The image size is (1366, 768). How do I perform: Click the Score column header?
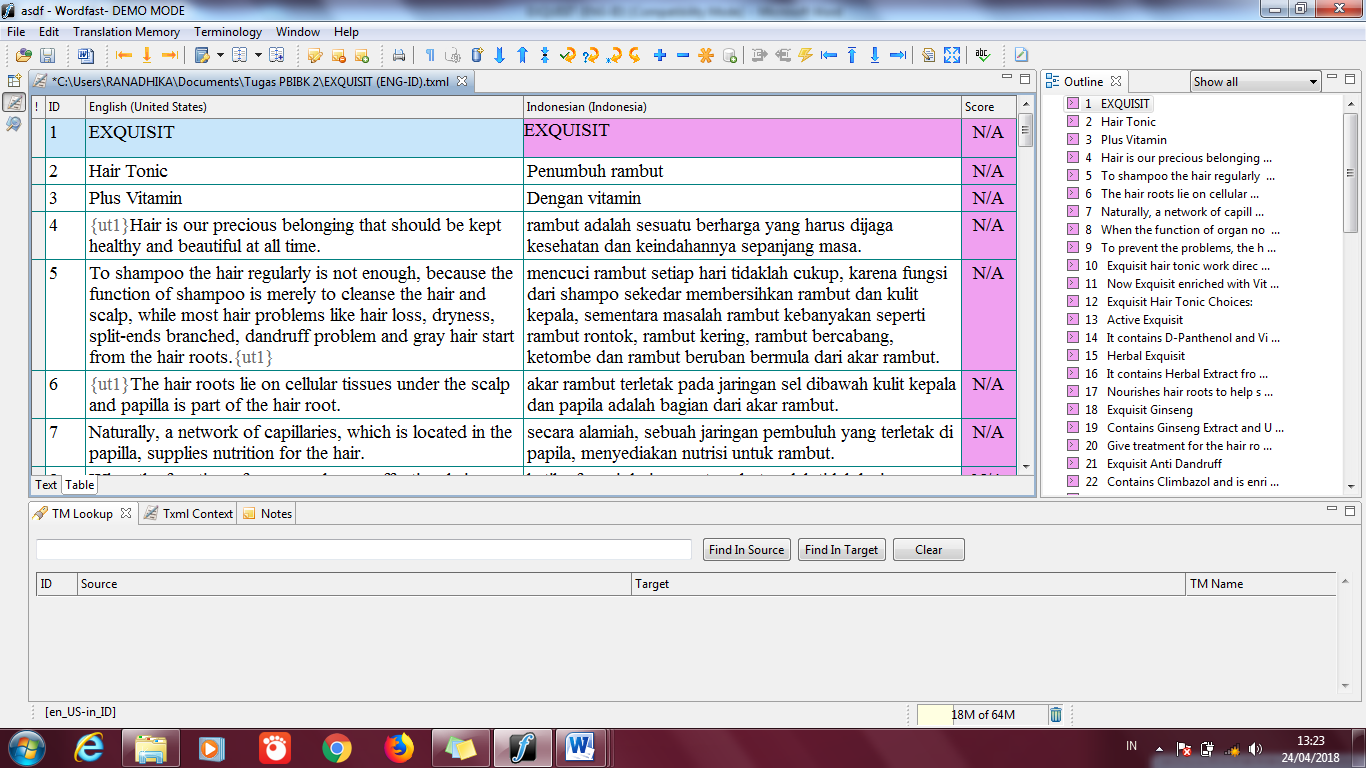pos(989,107)
